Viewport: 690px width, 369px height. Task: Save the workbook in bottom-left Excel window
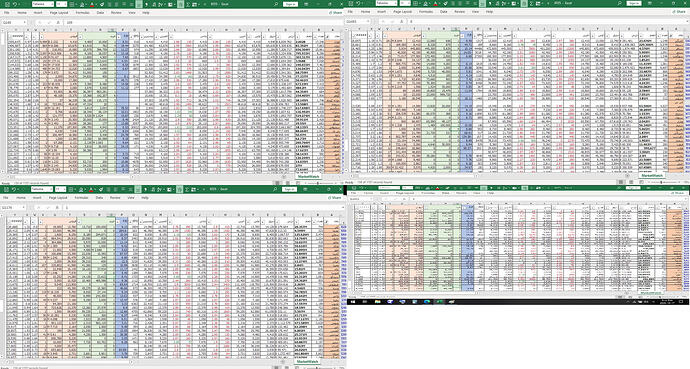(x=7, y=189)
